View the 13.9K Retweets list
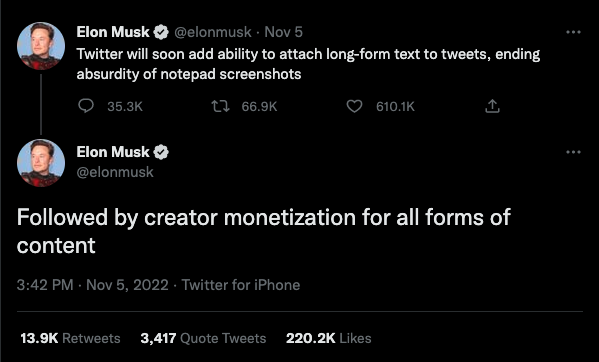Screen dimensions: 599x362 pos(70,338)
